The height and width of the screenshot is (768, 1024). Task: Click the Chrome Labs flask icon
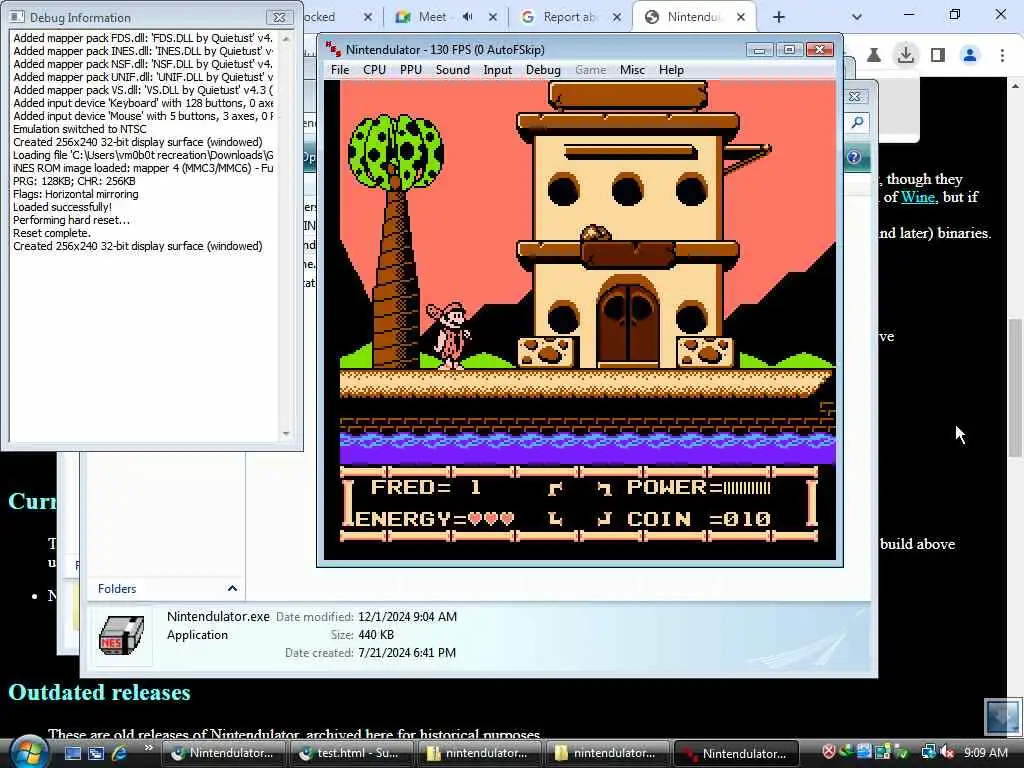pyautogui.click(x=874, y=55)
